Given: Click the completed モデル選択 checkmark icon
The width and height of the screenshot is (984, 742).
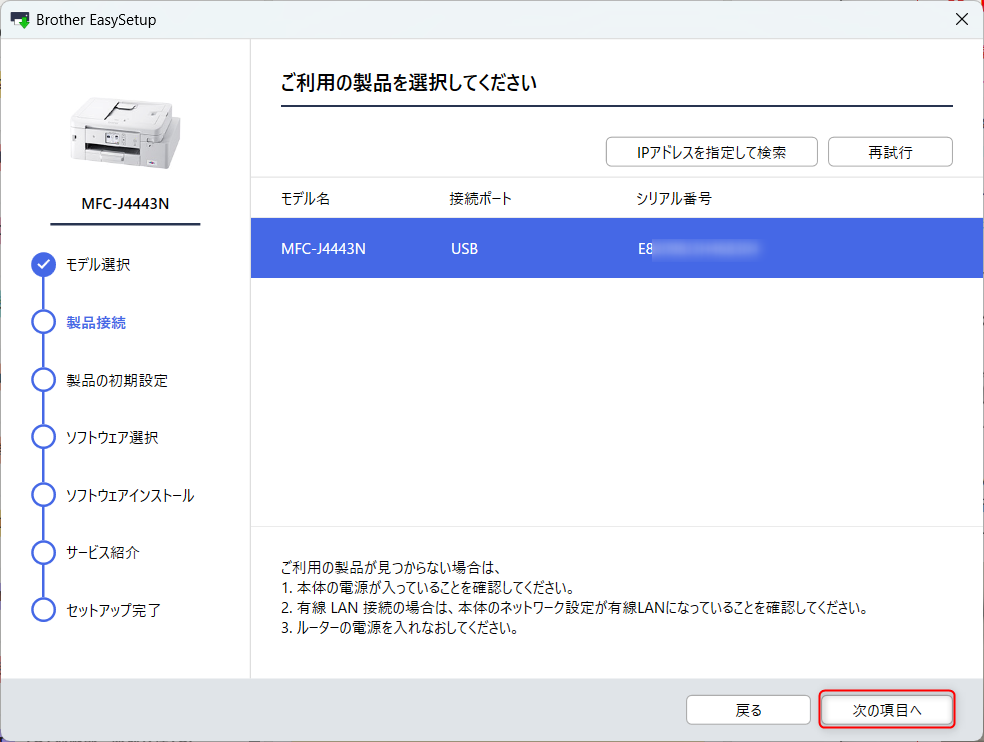Looking at the screenshot, I should pyautogui.click(x=43, y=264).
